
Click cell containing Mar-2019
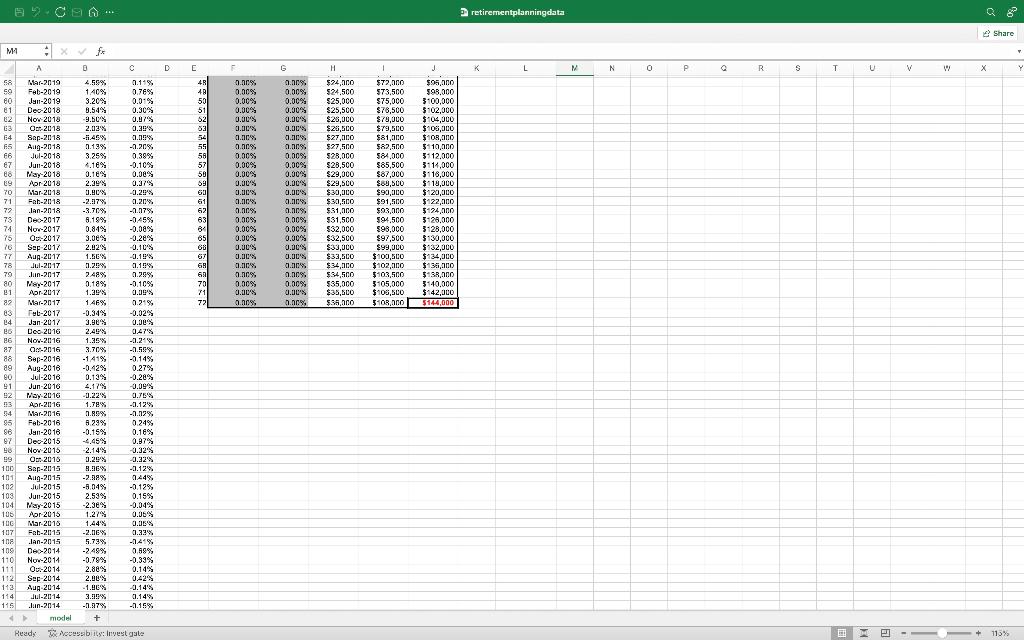(39, 83)
